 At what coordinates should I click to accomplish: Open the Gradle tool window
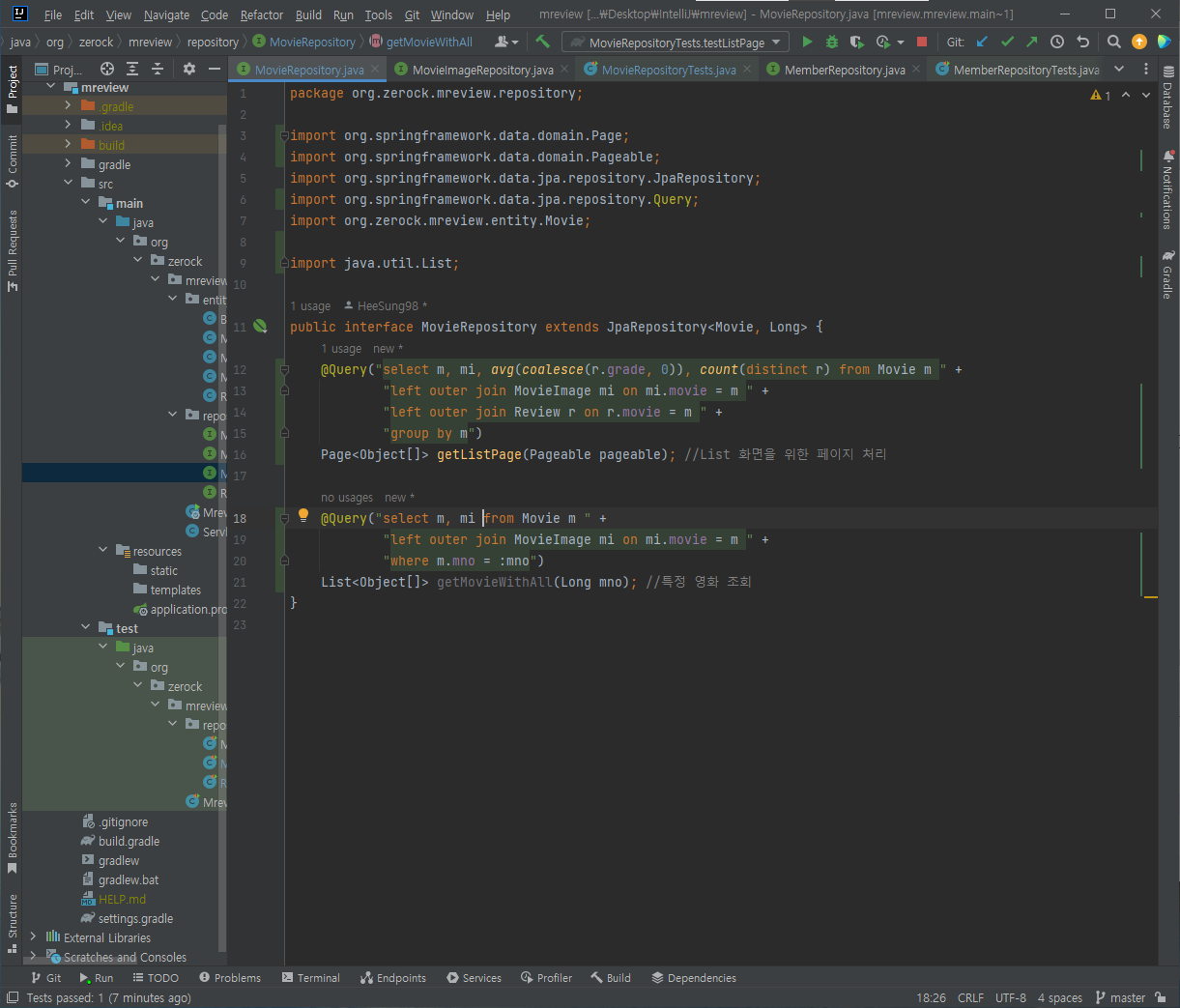[x=1168, y=274]
